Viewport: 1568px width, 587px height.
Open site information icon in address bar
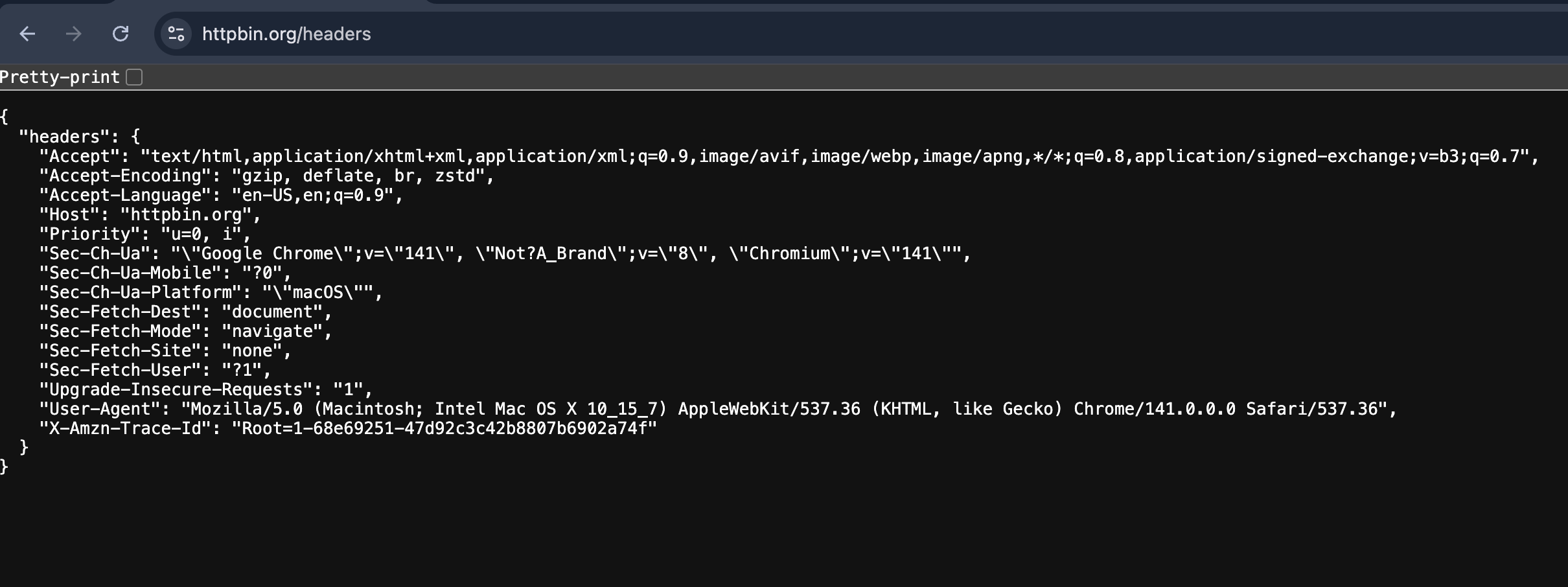pos(176,34)
